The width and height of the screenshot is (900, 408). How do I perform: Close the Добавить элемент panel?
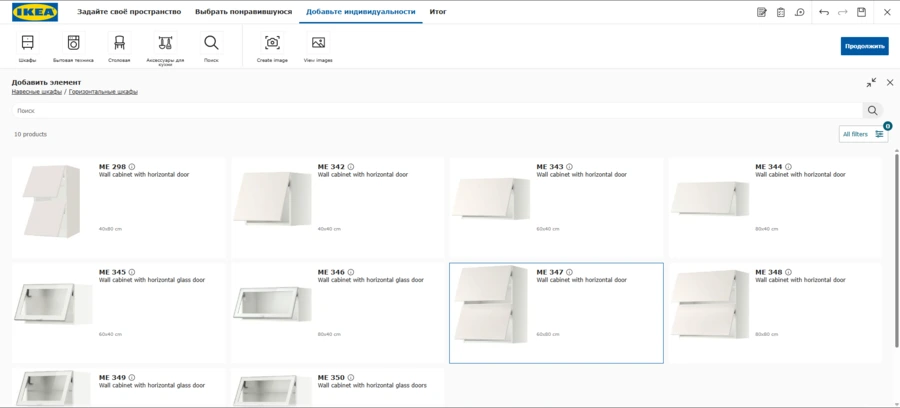click(890, 83)
